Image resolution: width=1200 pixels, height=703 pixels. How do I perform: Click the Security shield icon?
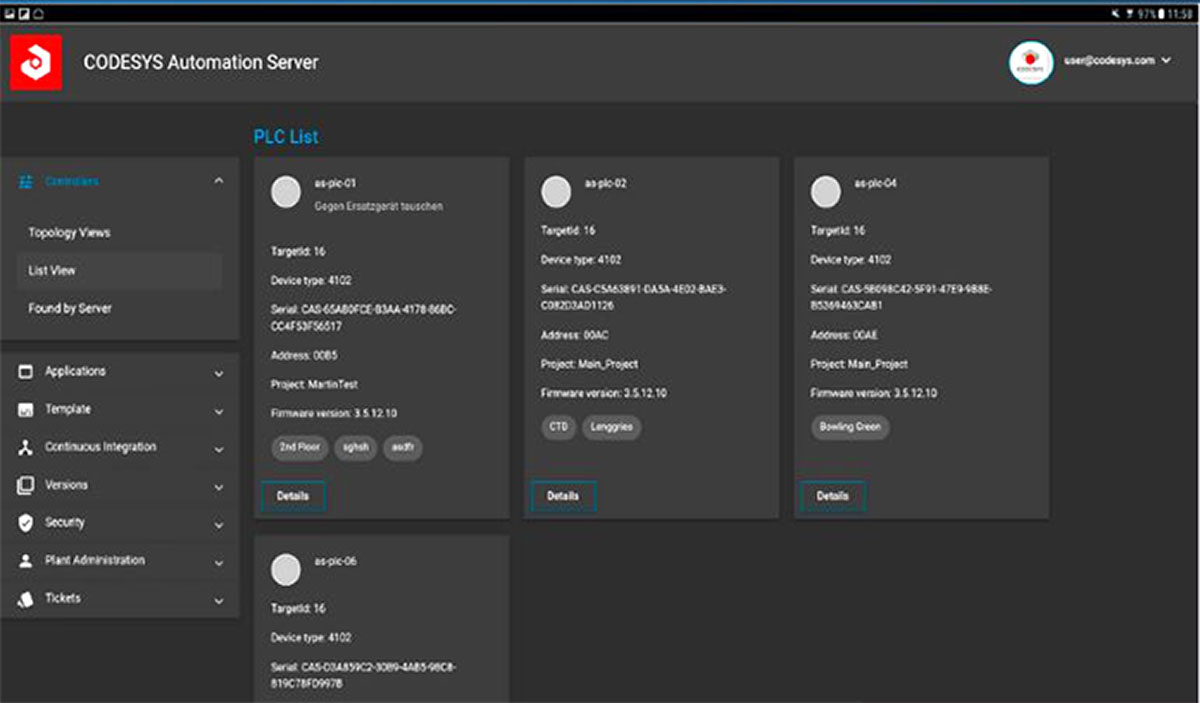click(x=26, y=523)
